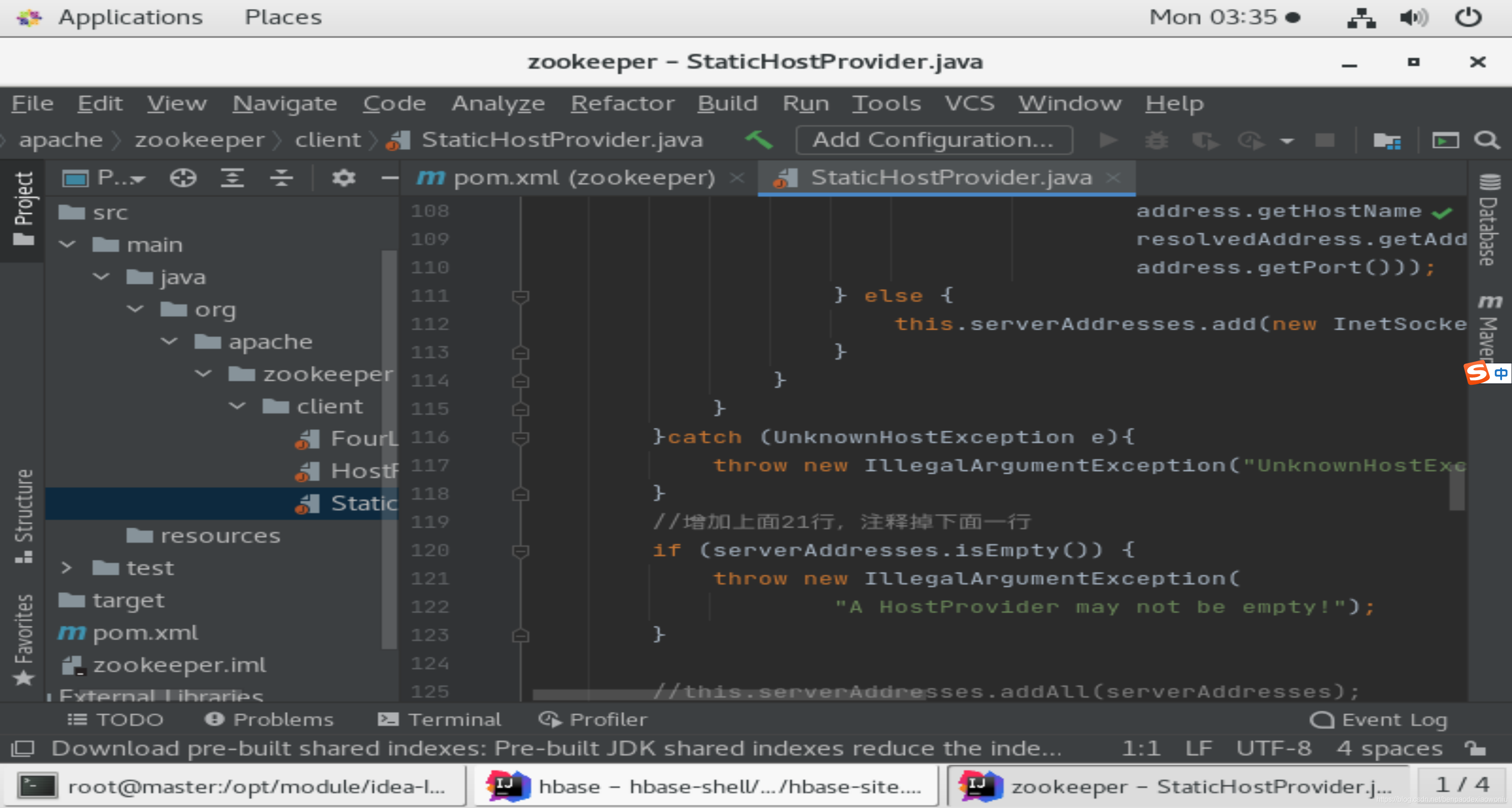Click the Locate in Project crosshair icon

183,177
